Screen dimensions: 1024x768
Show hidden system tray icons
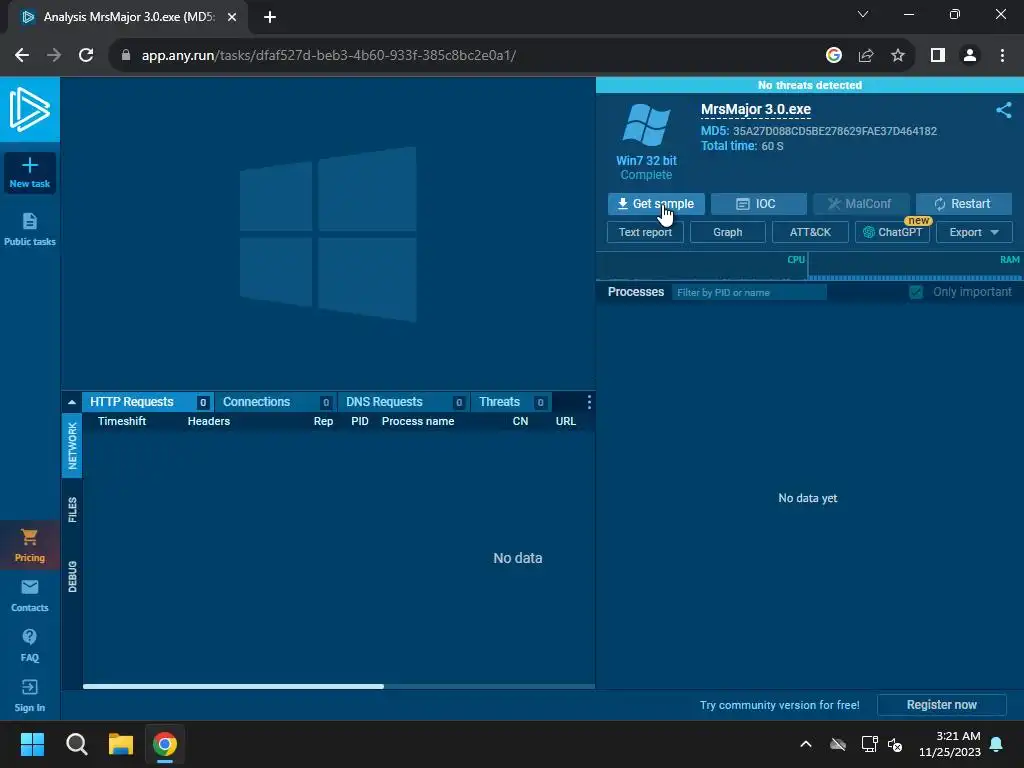coord(806,744)
